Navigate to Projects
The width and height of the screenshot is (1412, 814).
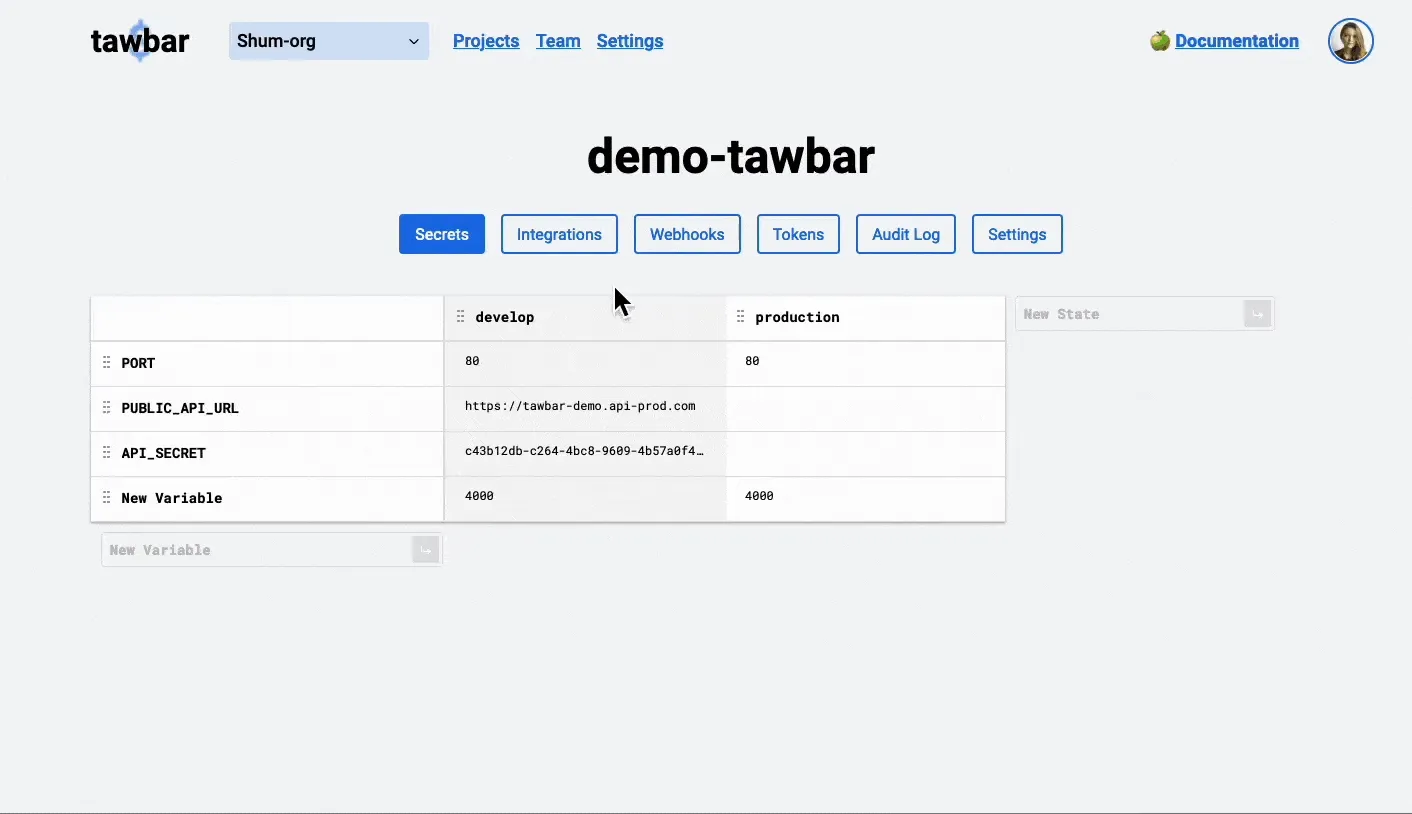(x=486, y=41)
